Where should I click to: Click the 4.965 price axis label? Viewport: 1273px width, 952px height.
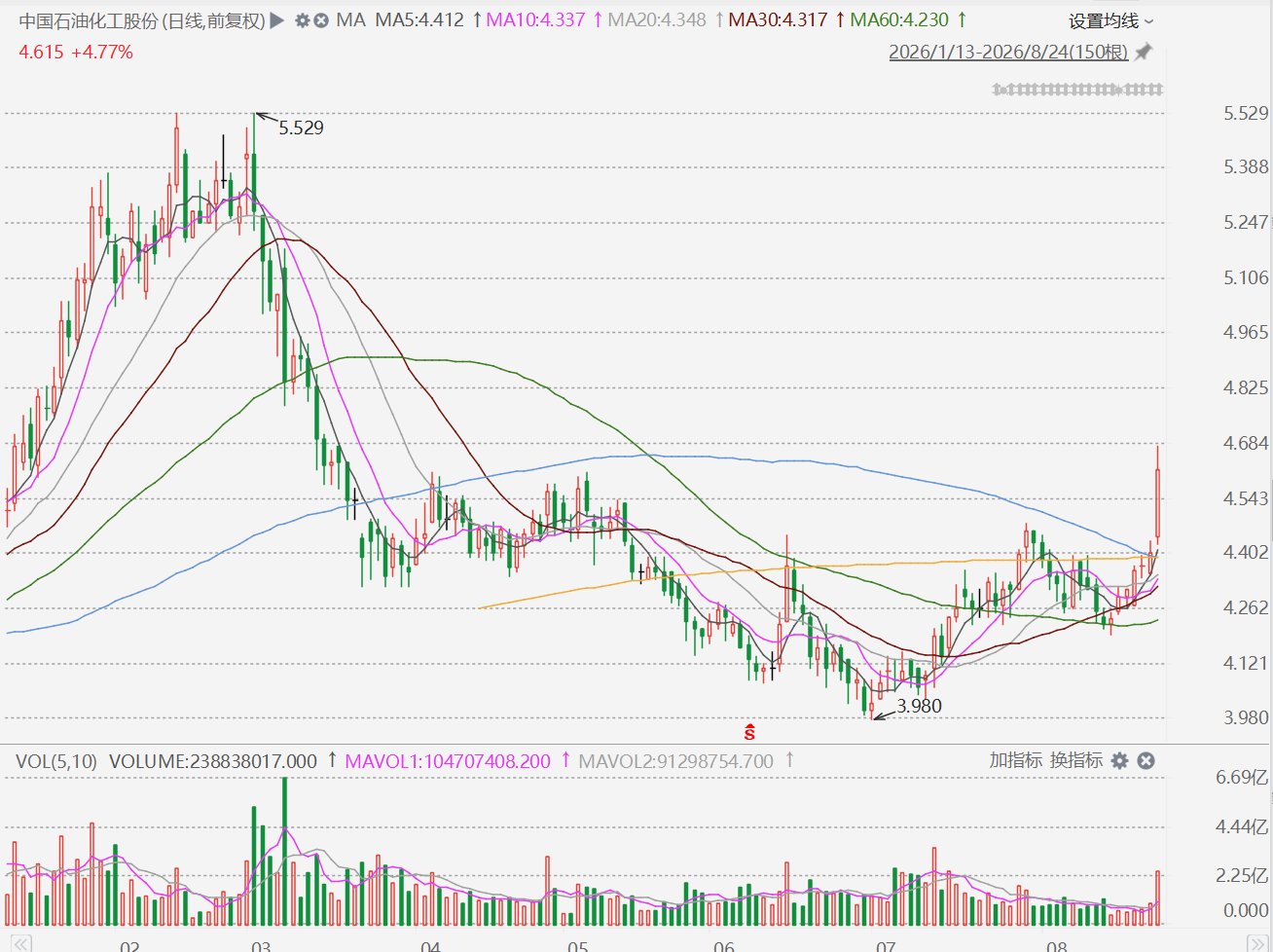(x=1246, y=332)
